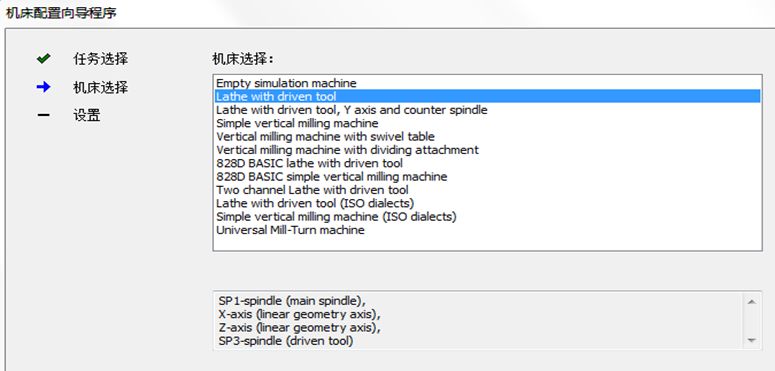Select Simple vertical milling machine
The image size is (775, 371).
(x=487, y=123)
